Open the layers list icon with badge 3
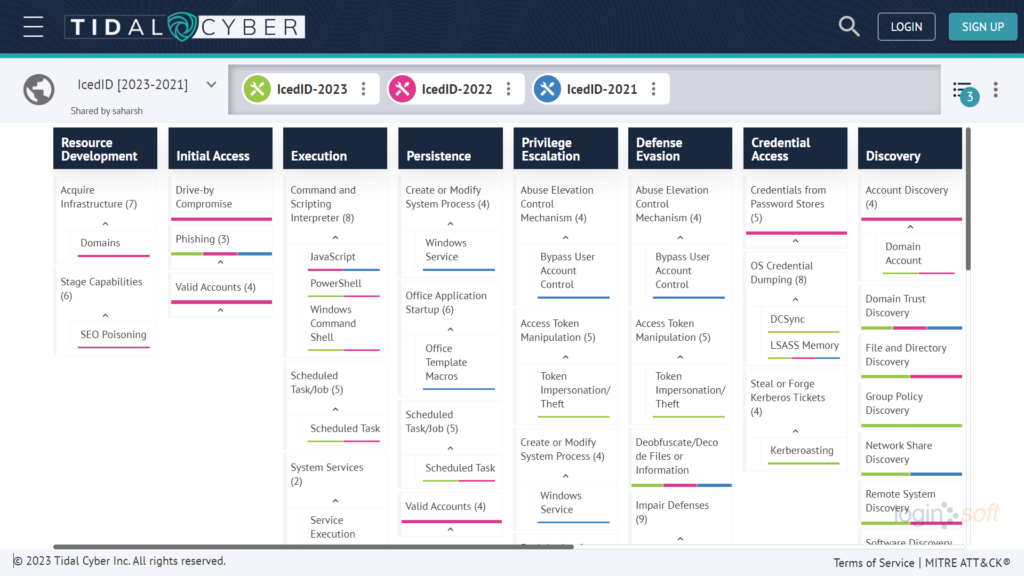The image size is (1024, 576). click(965, 92)
